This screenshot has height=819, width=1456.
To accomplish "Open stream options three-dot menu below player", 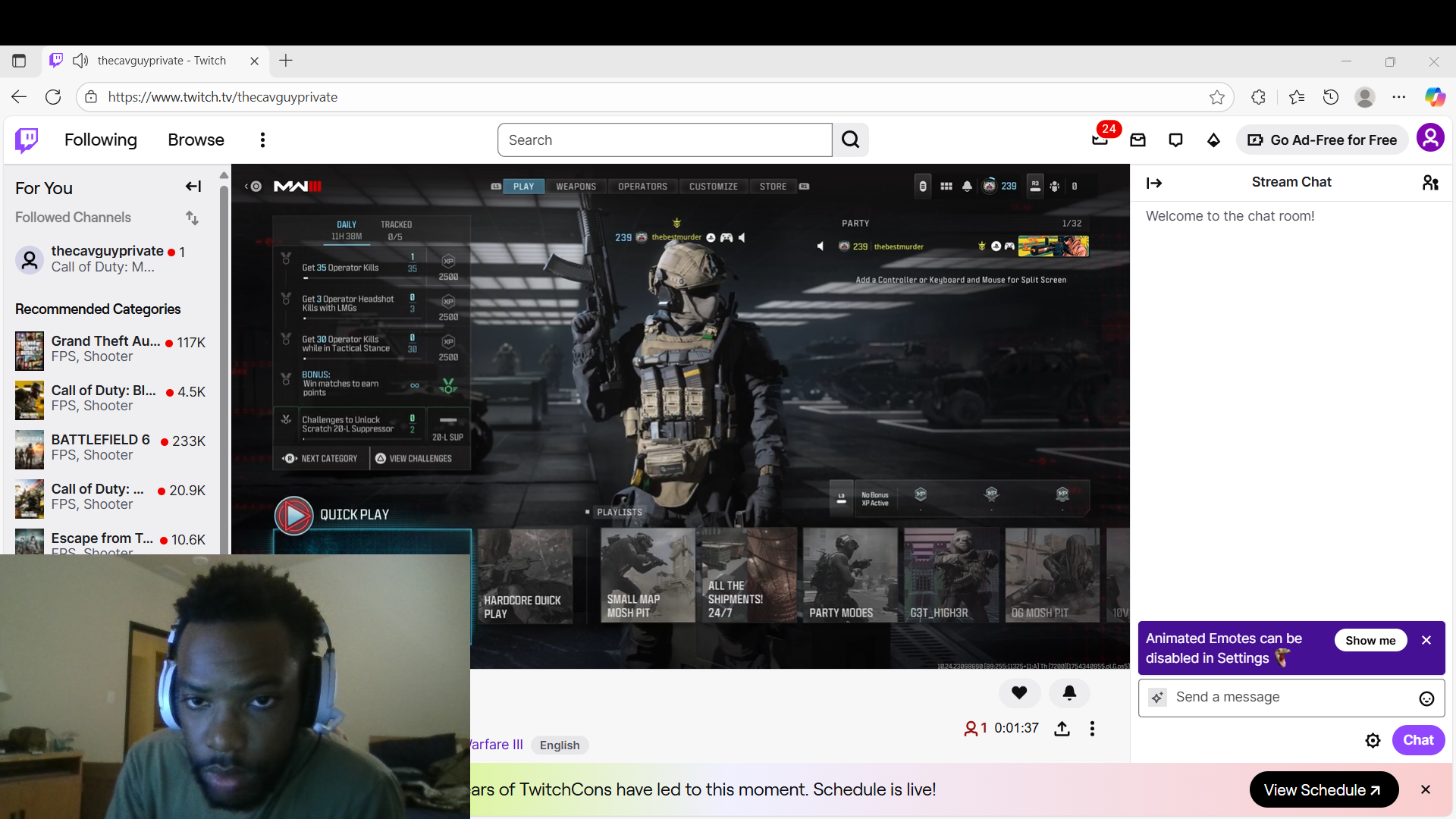I will coord(1092,729).
